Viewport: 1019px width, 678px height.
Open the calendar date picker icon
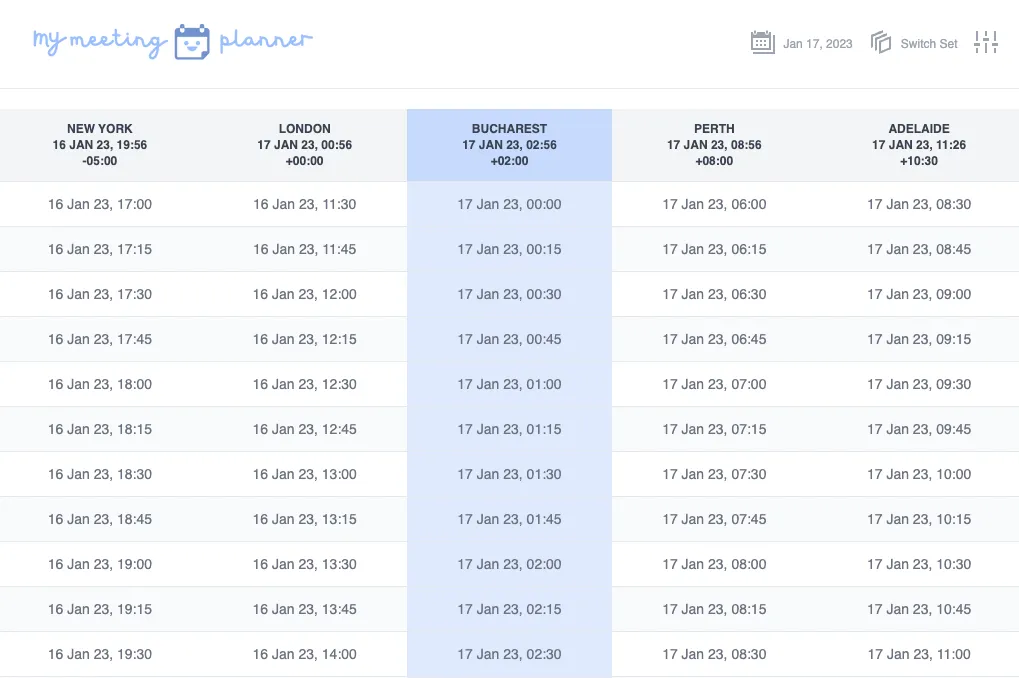tap(762, 43)
